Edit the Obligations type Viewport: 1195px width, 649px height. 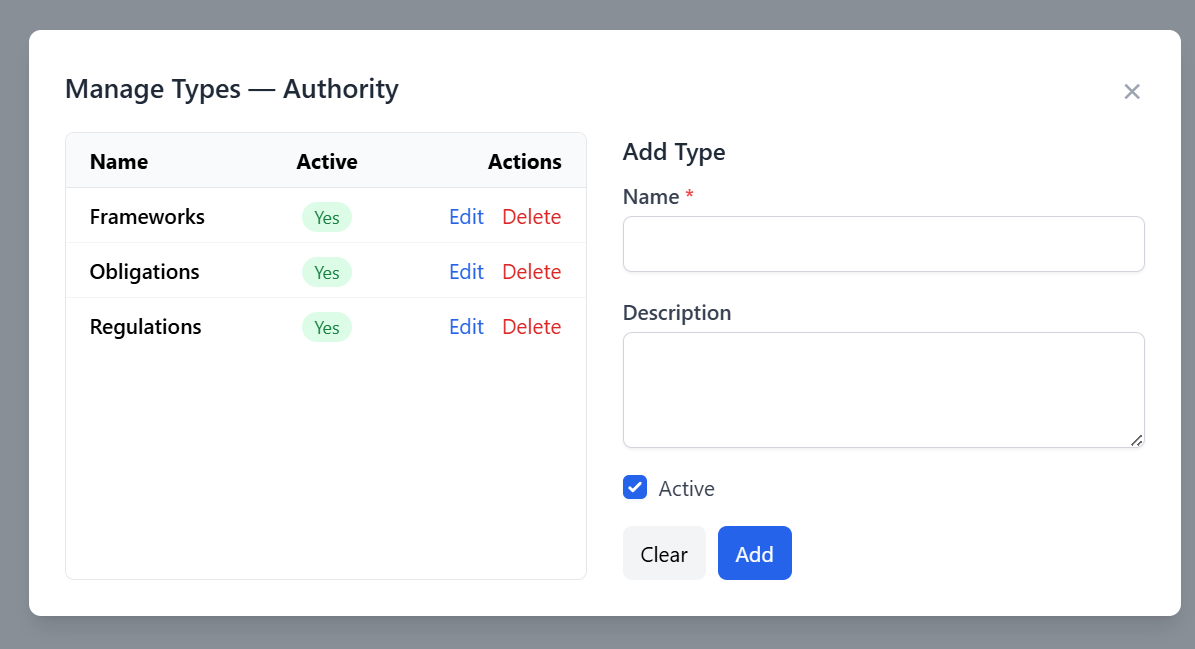[466, 272]
